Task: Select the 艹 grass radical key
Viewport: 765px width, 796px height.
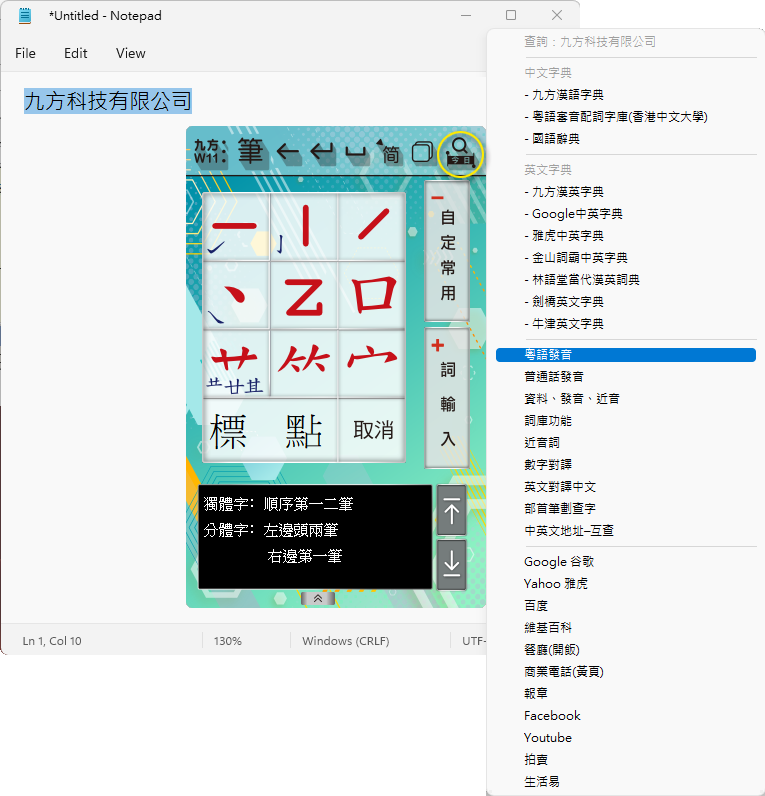Action: click(236, 363)
